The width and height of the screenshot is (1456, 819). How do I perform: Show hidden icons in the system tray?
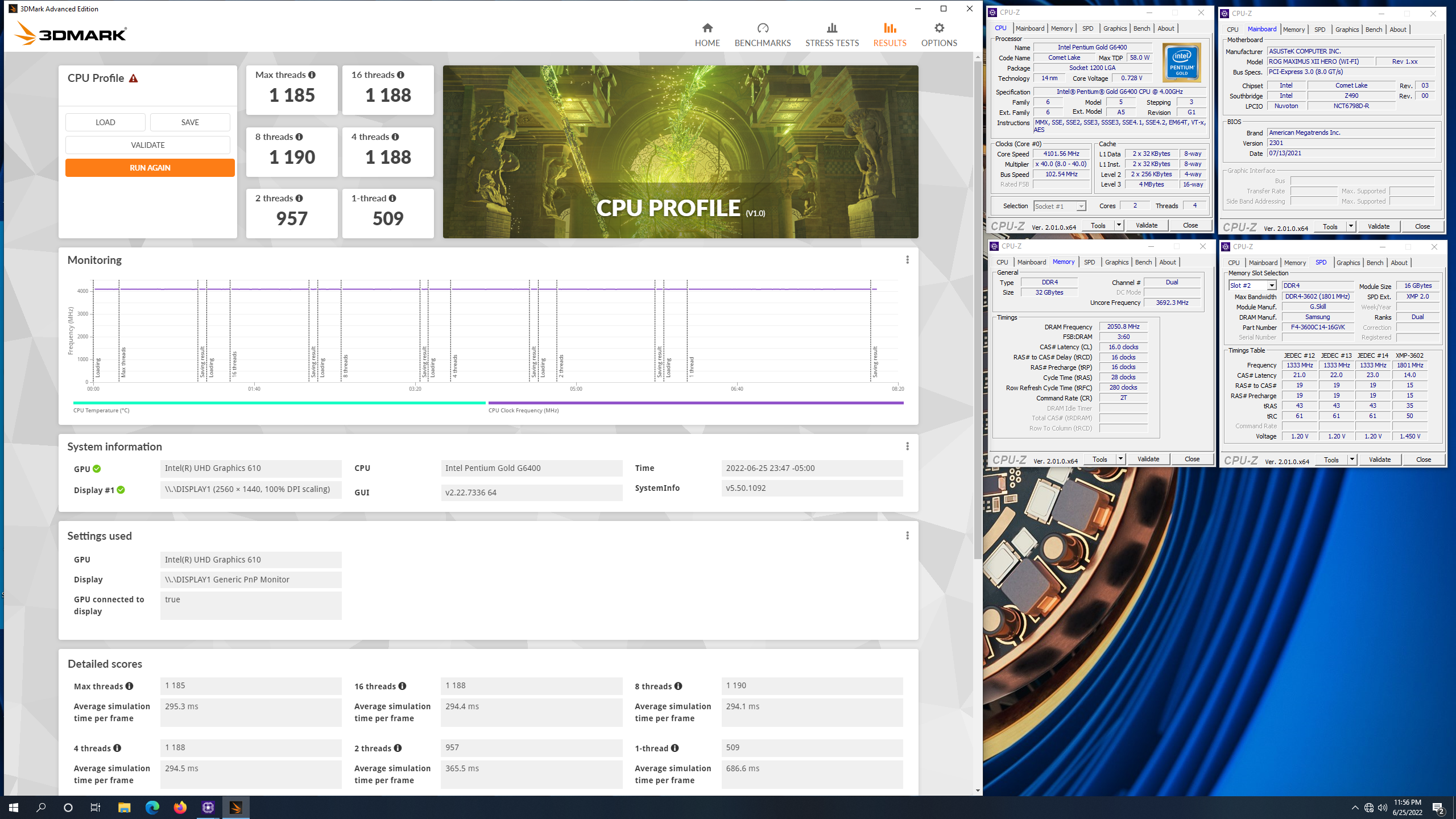[x=1355, y=808]
